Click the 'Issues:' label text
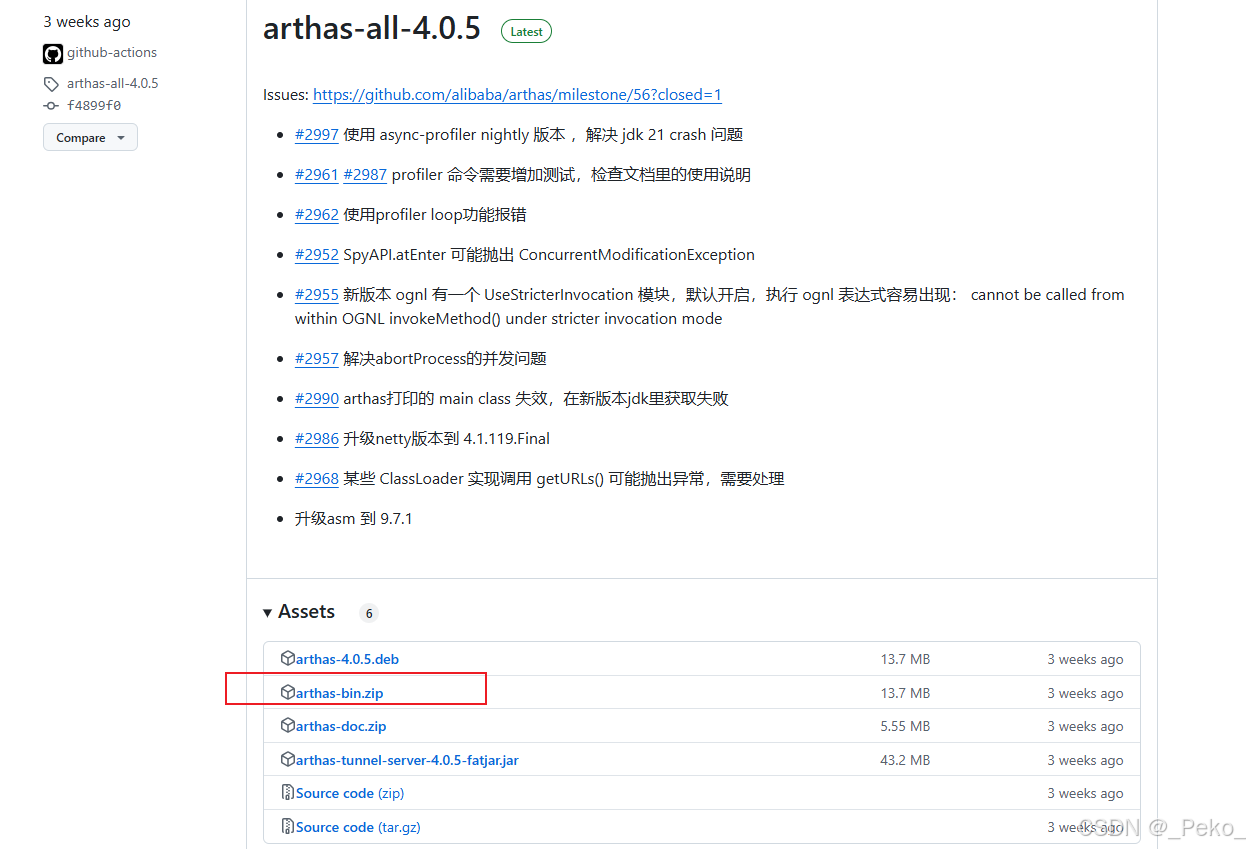 (286, 95)
